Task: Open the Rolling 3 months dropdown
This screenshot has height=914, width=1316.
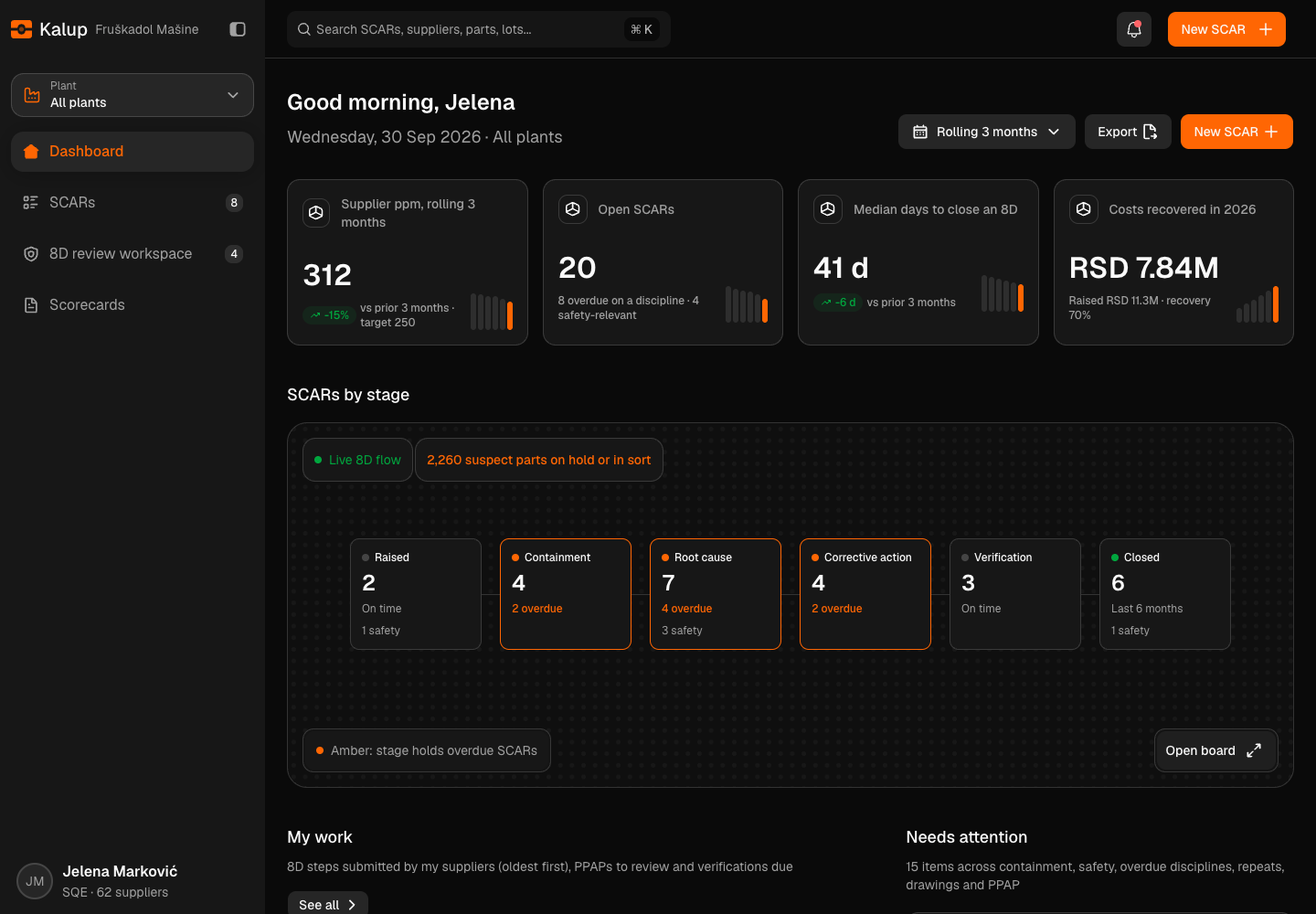Action: tap(986, 132)
